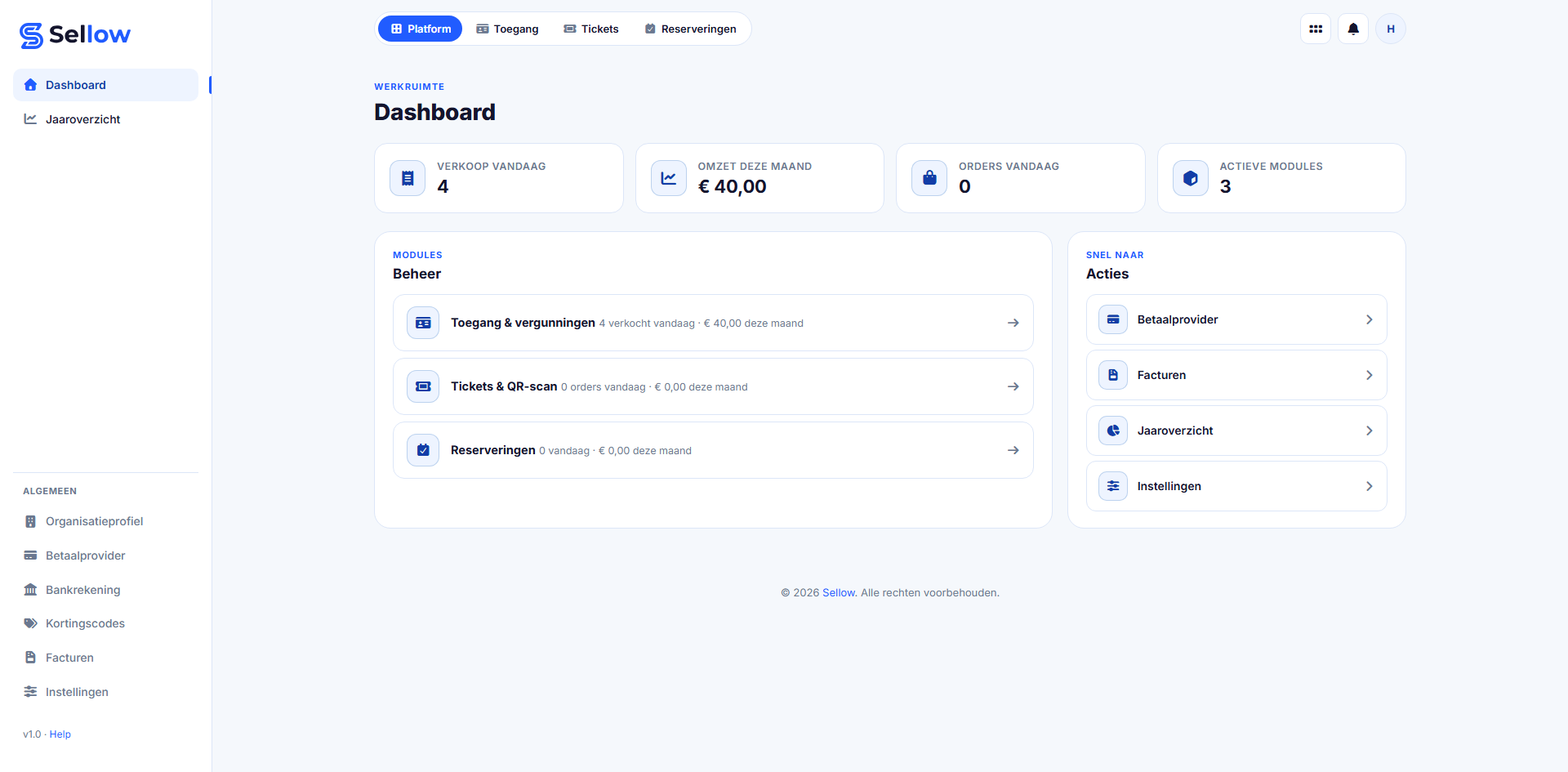Image resolution: width=1568 pixels, height=772 pixels.
Task: Click the Help link
Action: click(60, 734)
